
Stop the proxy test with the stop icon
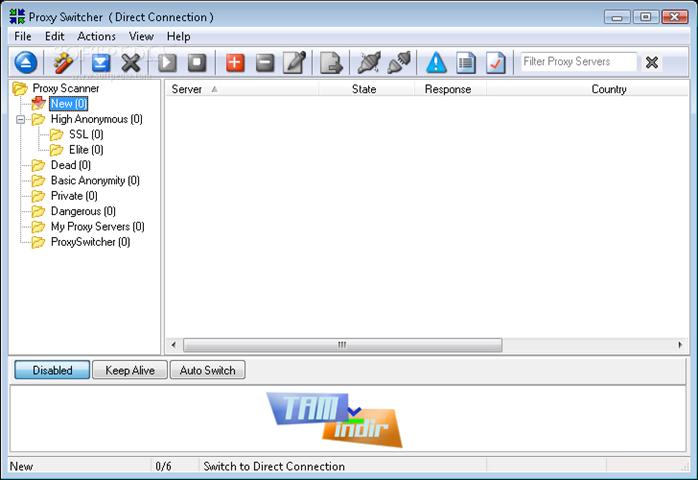coord(197,62)
